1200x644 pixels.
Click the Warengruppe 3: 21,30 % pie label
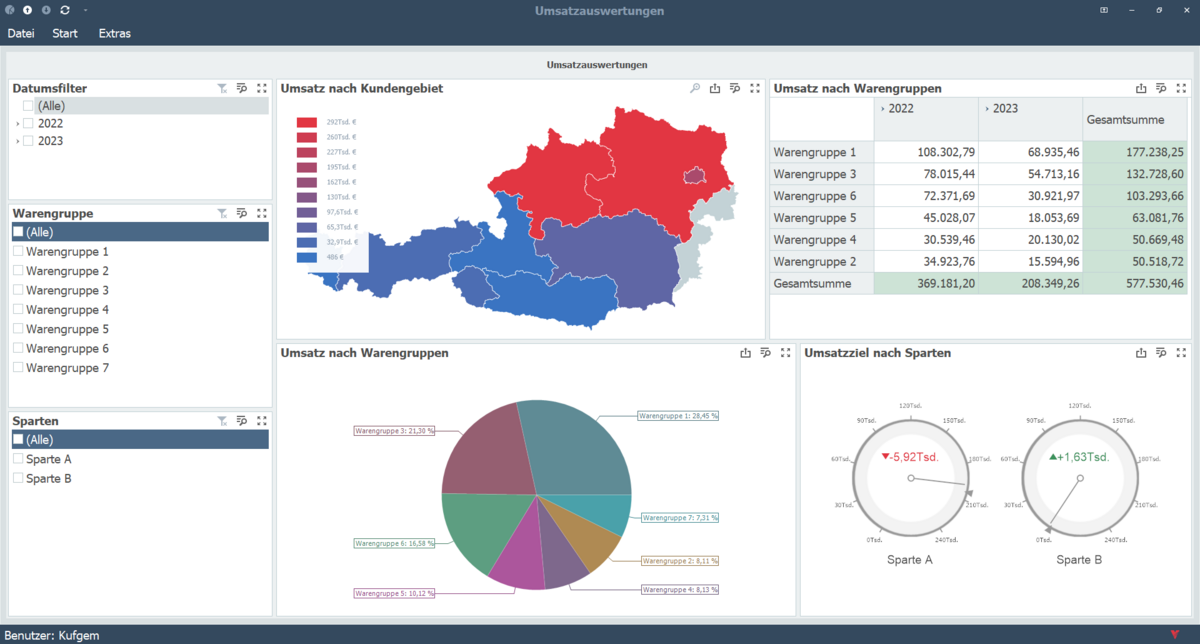coord(394,431)
